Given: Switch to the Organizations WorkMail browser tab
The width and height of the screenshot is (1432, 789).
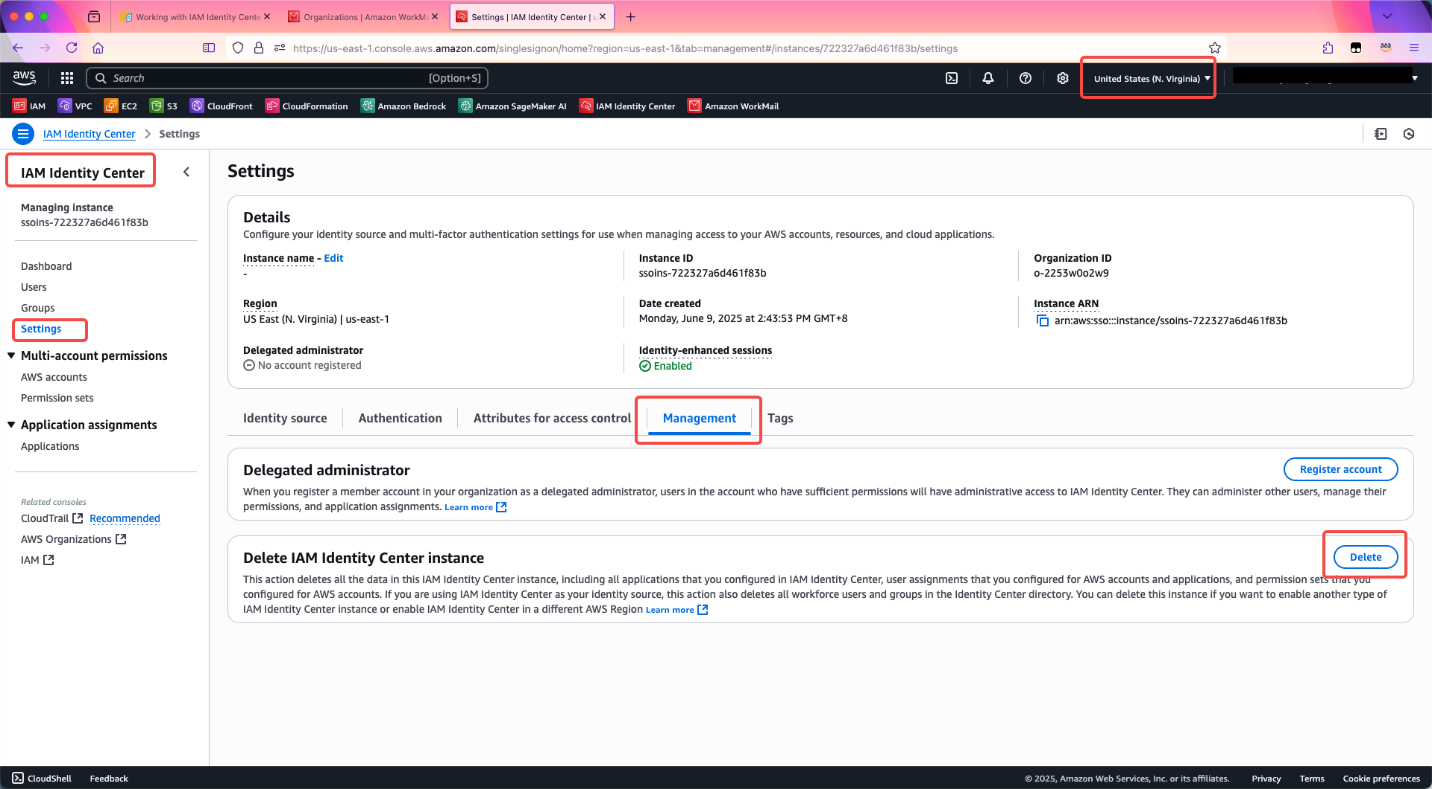Looking at the screenshot, I should point(359,17).
